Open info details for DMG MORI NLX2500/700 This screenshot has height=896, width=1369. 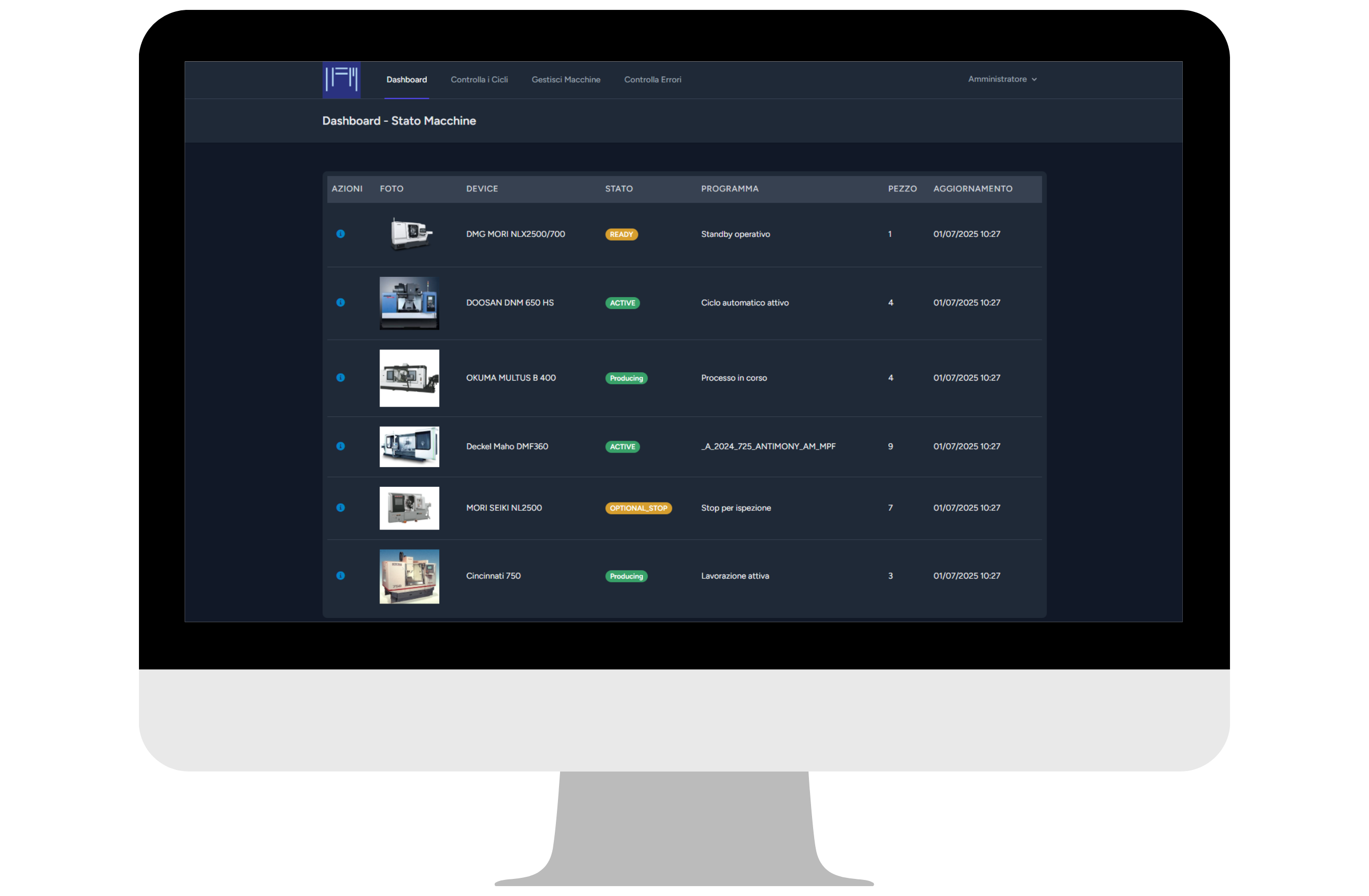click(x=341, y=234)
